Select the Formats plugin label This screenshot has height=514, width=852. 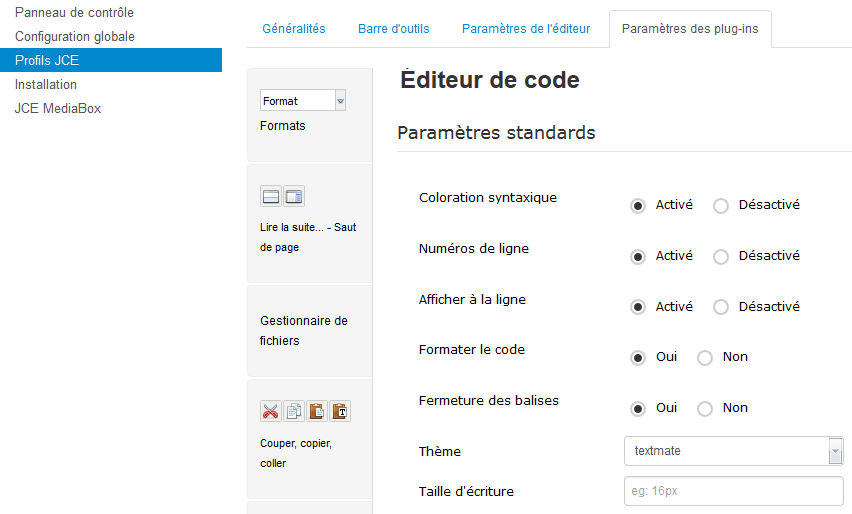click(283, 126)
